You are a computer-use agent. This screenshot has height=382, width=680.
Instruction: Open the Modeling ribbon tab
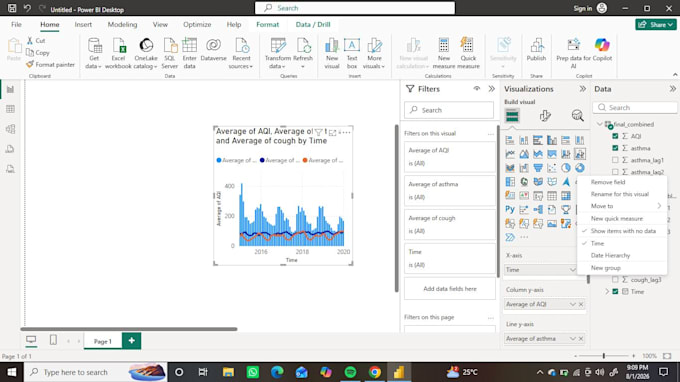(x=122, y=25)
